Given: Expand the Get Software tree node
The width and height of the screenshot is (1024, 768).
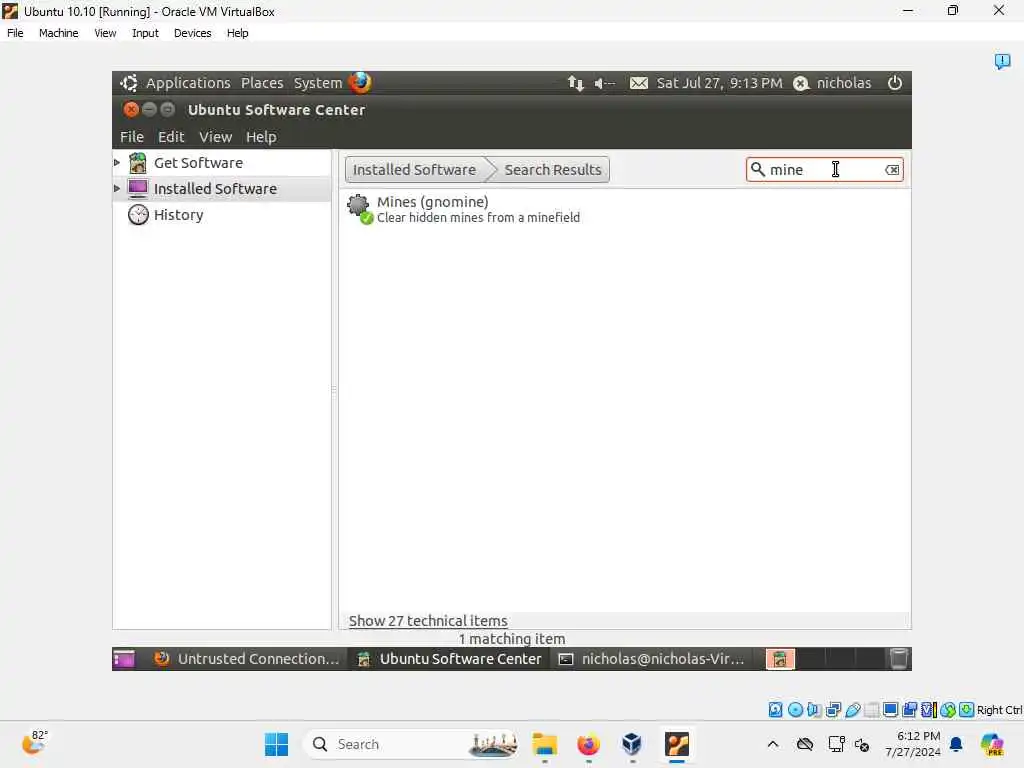Looking at the screenshot, I should tap(117, 163).
